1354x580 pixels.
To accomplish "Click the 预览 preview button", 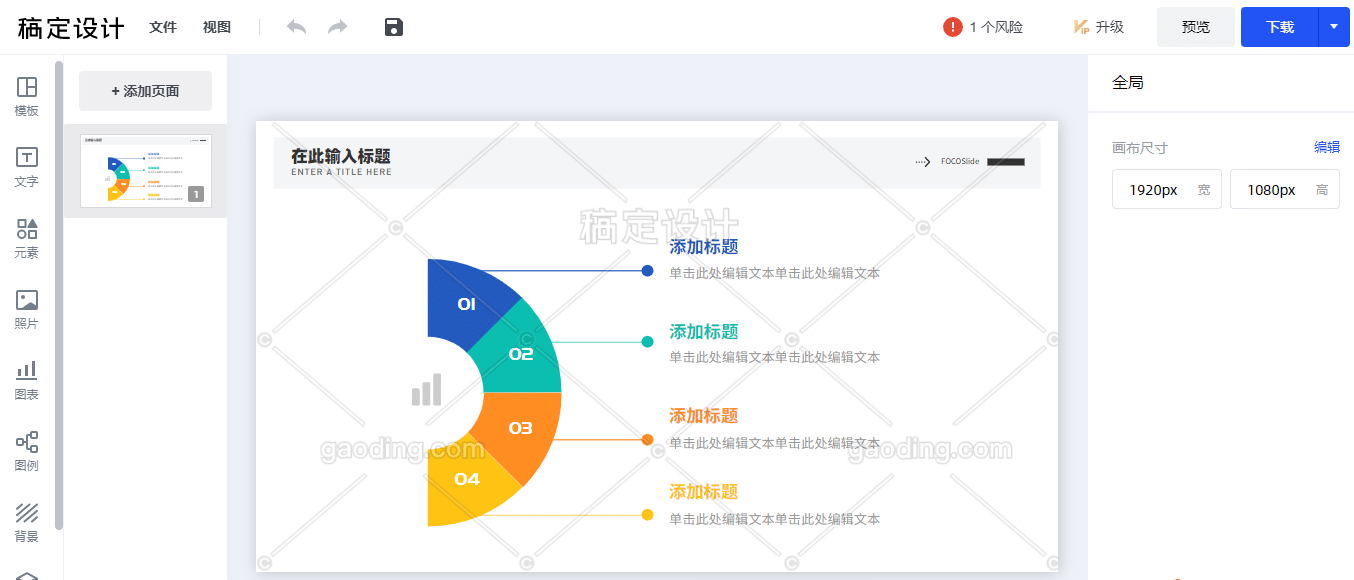I will pos(1195,27).
